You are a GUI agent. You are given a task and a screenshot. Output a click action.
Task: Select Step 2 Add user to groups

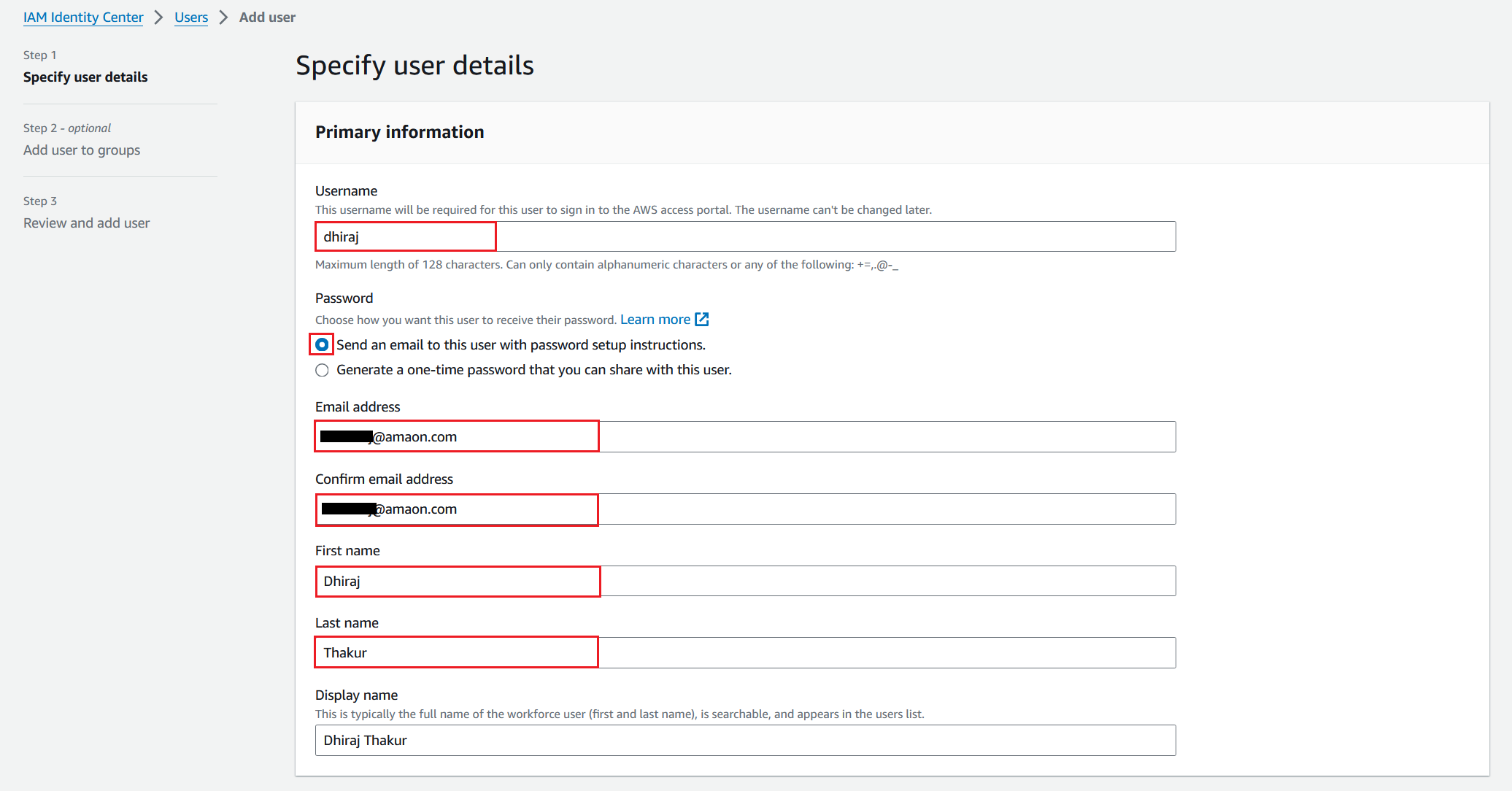pyautogui.click(x=82, y=150)
